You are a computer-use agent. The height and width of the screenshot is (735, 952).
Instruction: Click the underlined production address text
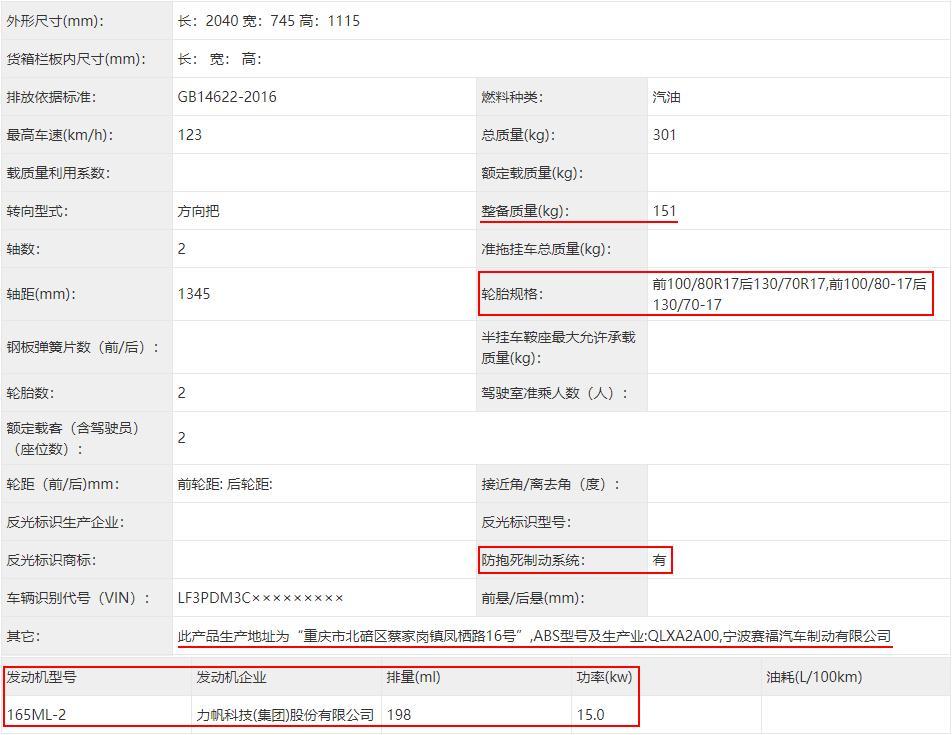350,636
